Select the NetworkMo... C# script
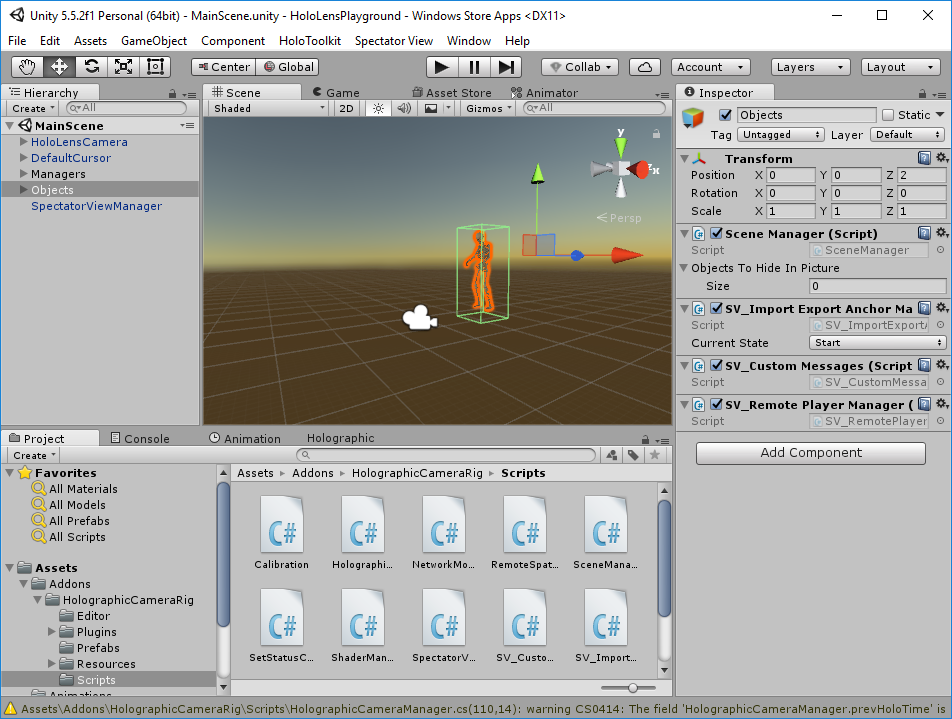This screenshot has height=719, width=952. [443, 533]
